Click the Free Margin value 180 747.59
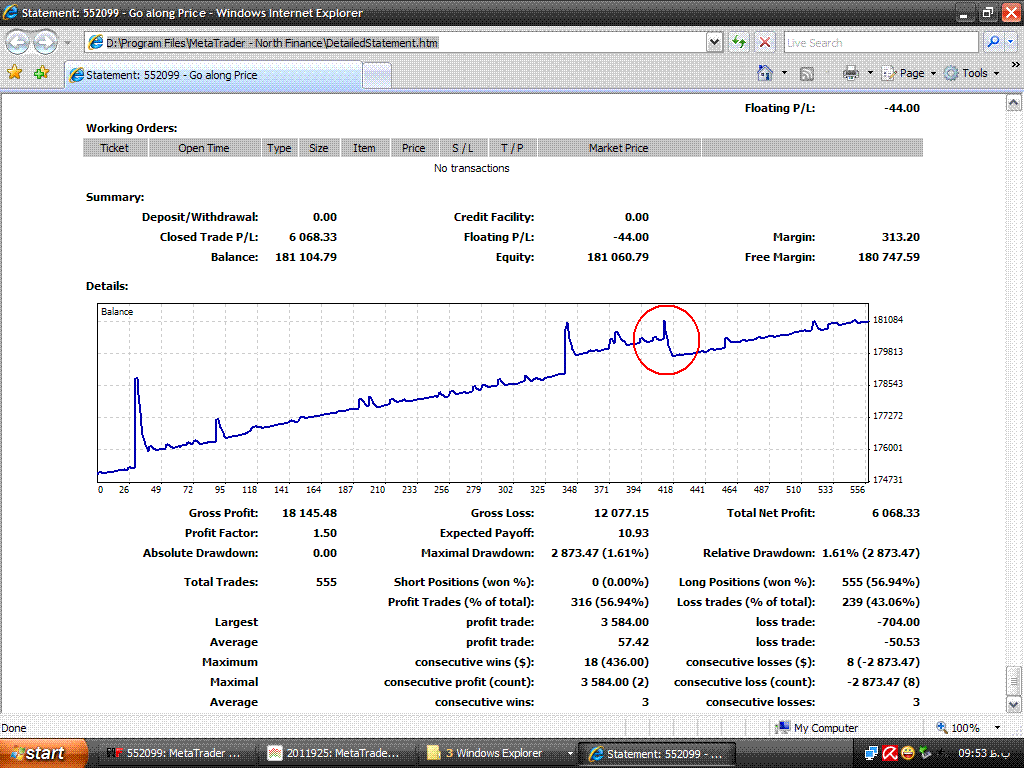This screenshot has height=768, width=1024. (x=889, y=257)
